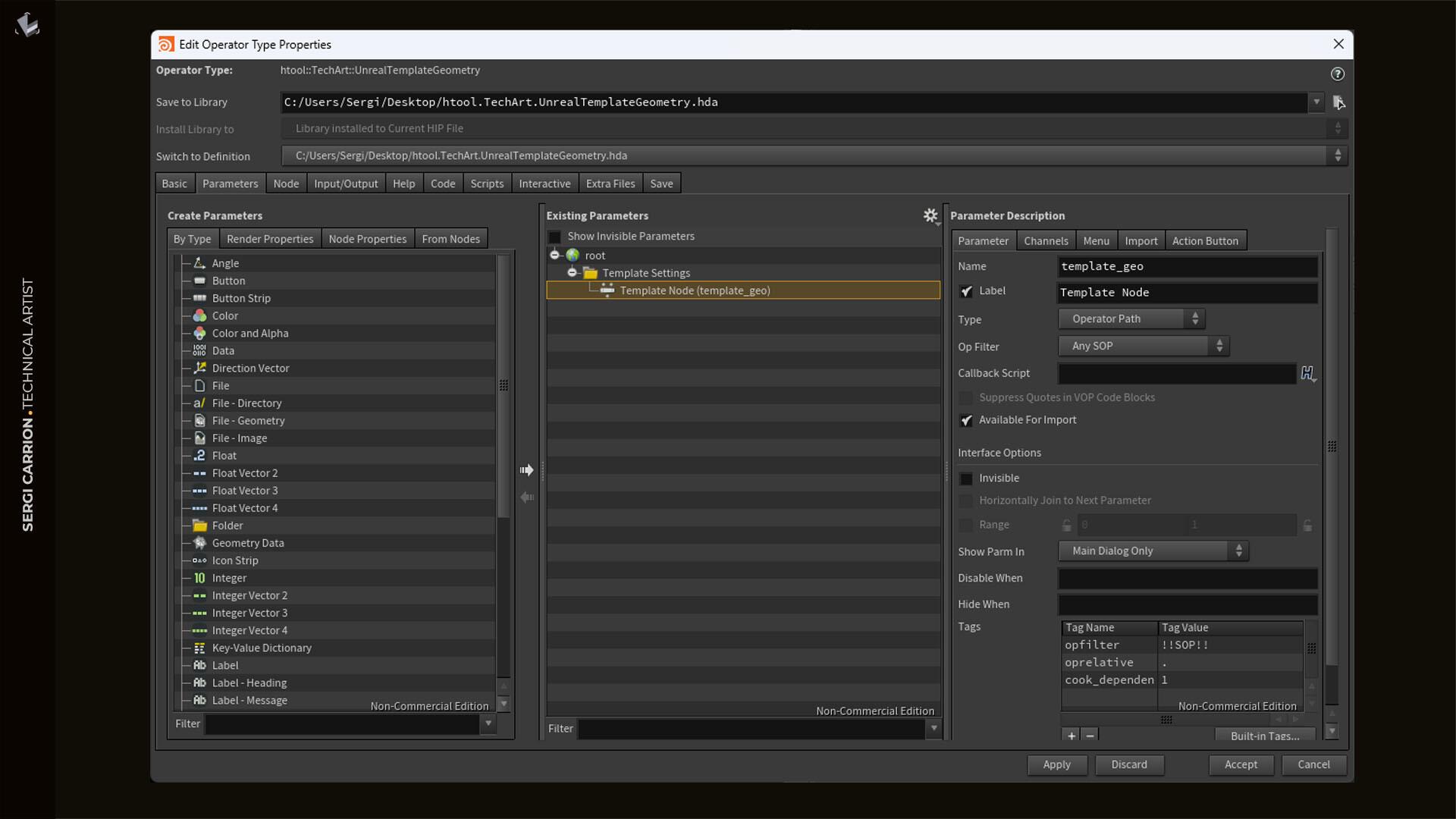
Task: Open the Op Filter dropdown showing Any SOP
Action: pyautogui.click(x=1143, y=347)
